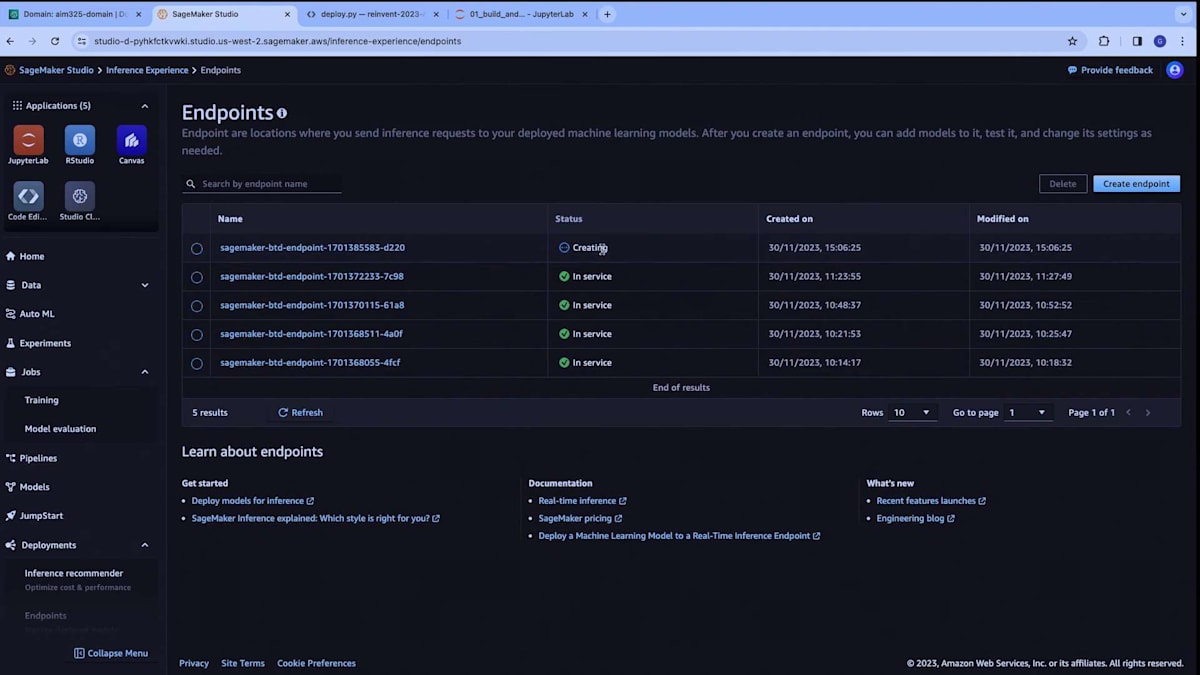Open the Go to page dropdown
The height and width of the screenshot is (675, 1200).
[1029, 412]
